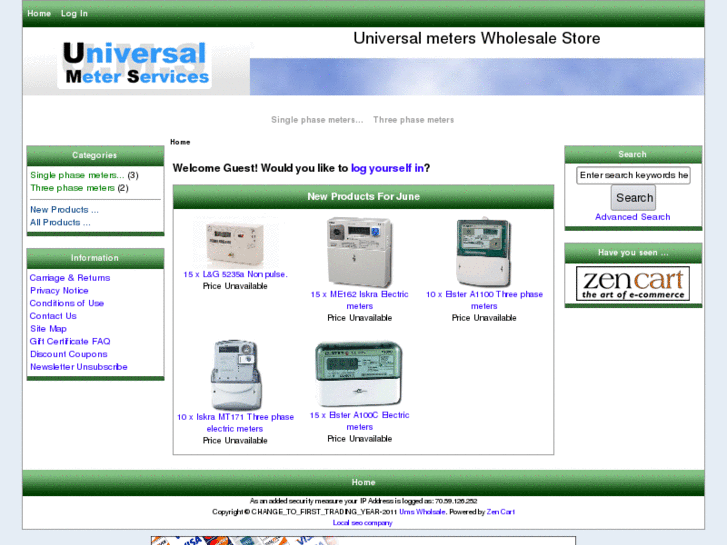The height and width of the screenshot is (545, 727).
Task: Select Single phase meters category in sidebar
Action: click(x=77, y=175)
